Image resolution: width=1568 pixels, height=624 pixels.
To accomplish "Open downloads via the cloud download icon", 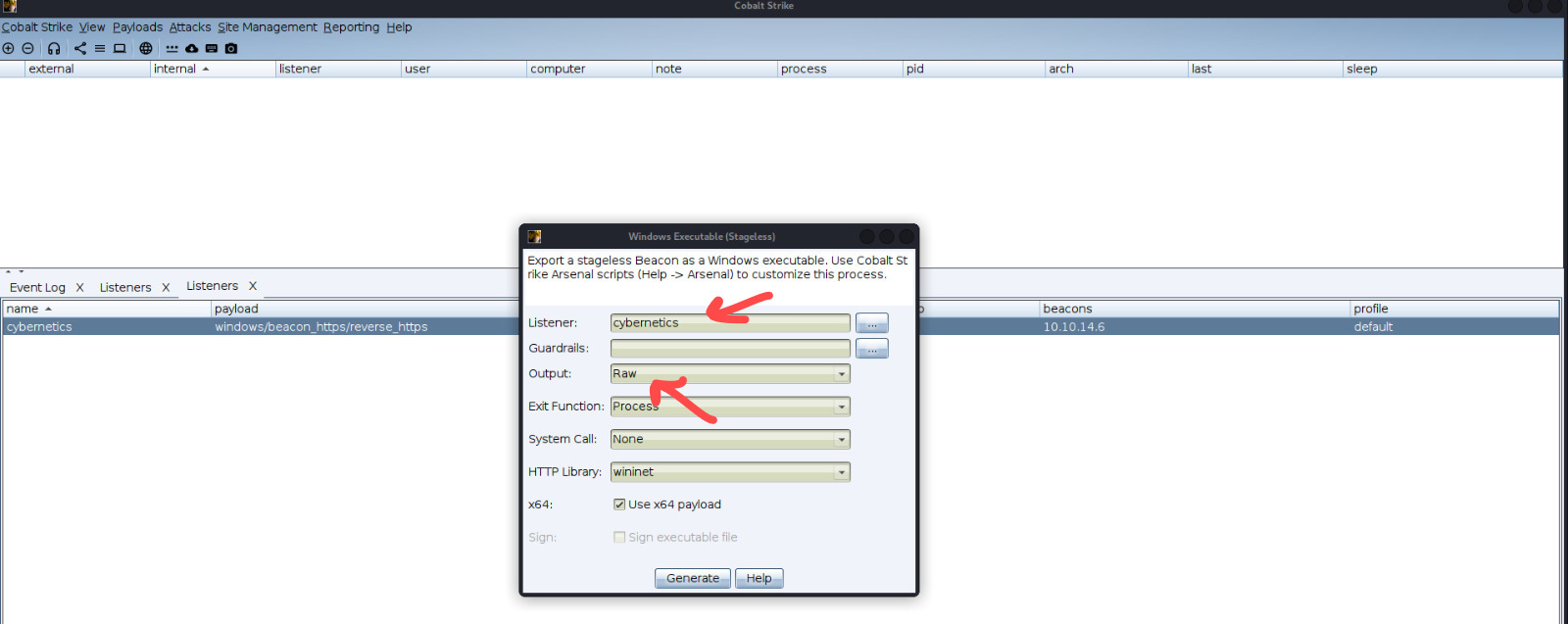I will click(x=192, y=48).
